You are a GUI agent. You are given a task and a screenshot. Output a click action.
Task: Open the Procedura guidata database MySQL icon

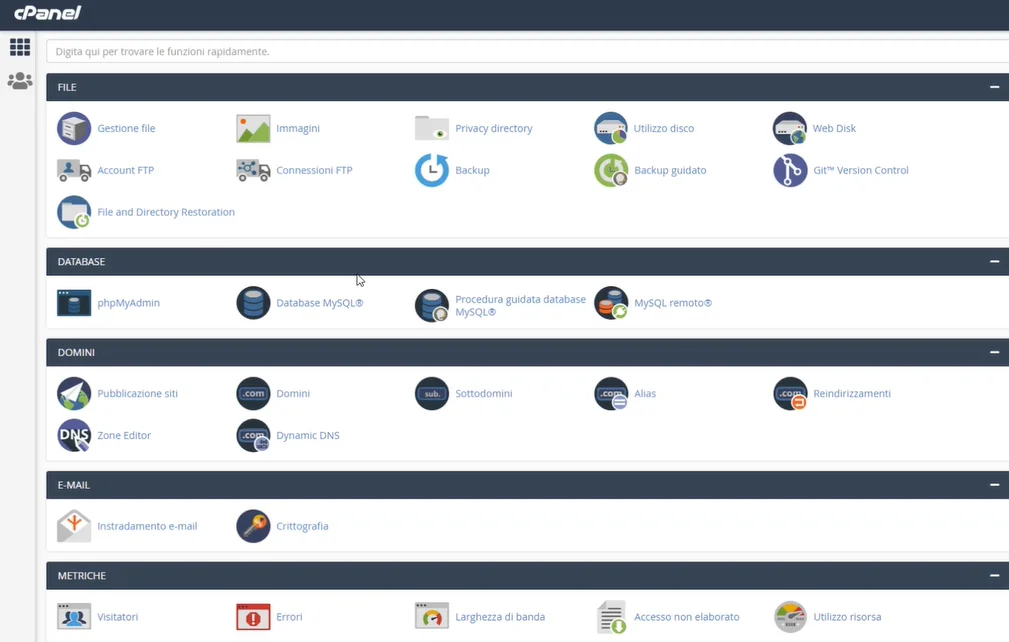432,305
